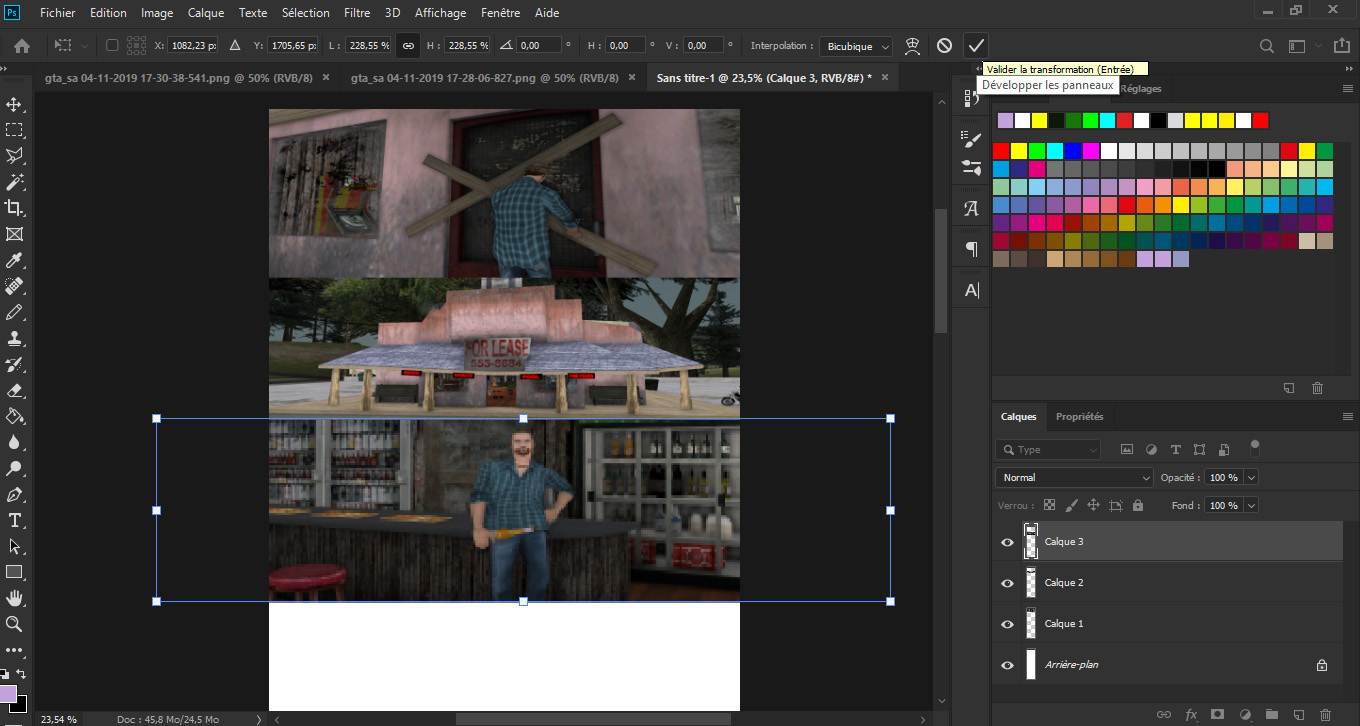
Task: Select the Paint Bucket tool
Action: point(15,416)
